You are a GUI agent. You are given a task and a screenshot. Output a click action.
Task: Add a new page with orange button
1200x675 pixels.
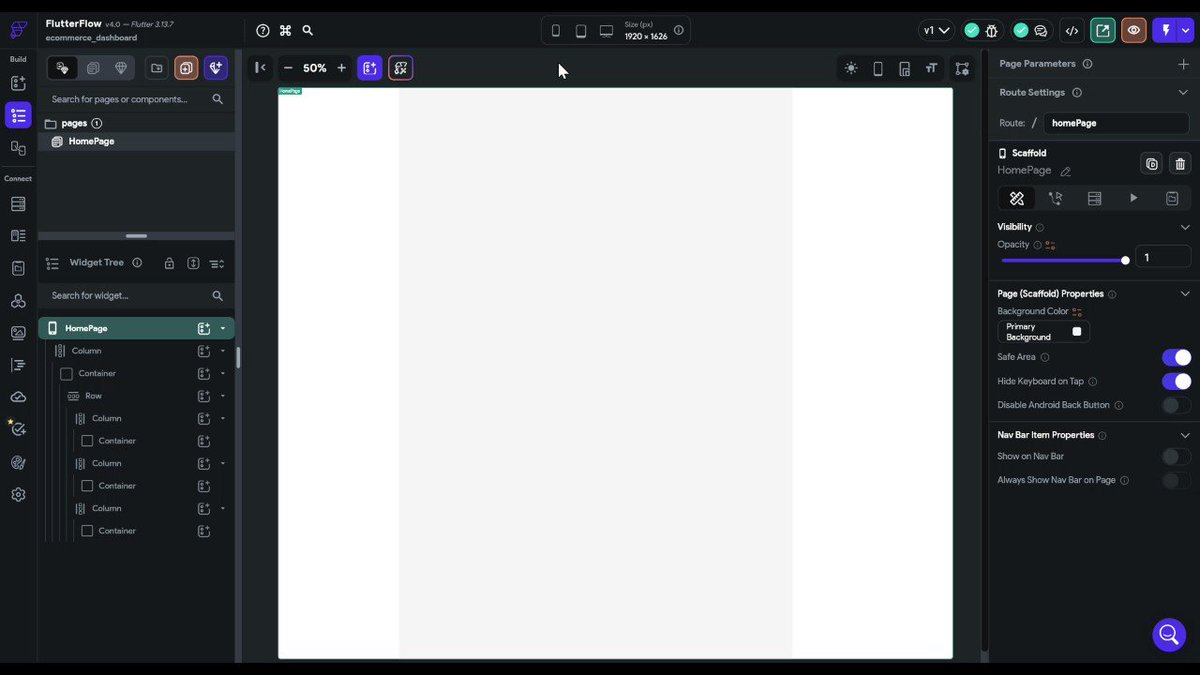186,68
